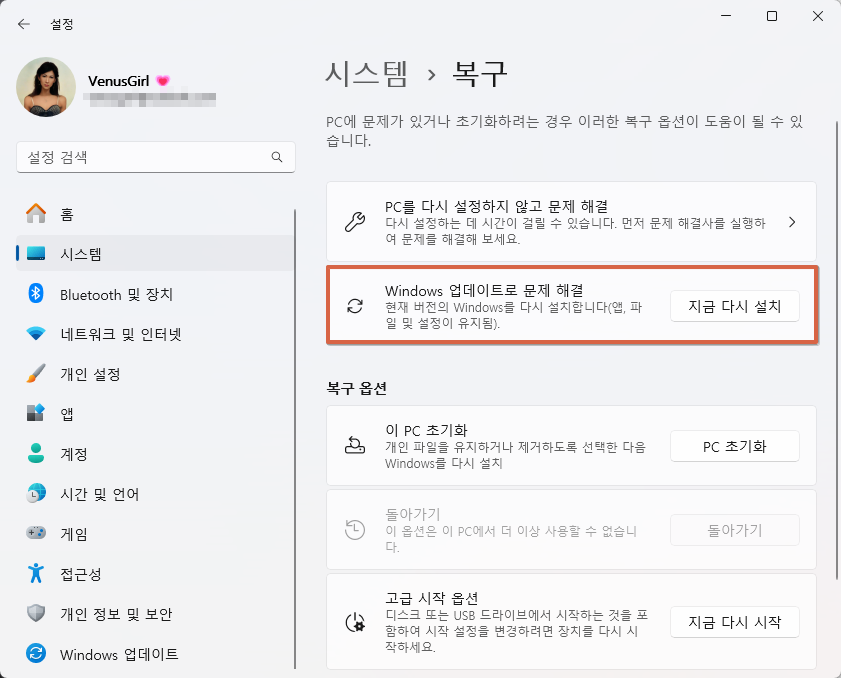Click 시스템 in the breadcrumb
This screenshot has width=841, height=678.
point(367,74)
